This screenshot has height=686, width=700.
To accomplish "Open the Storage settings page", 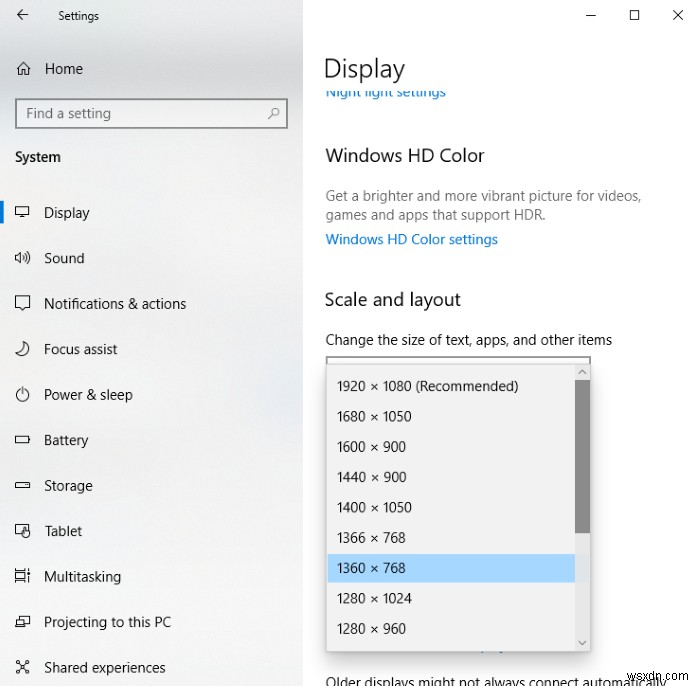I will tap(68, 486).
